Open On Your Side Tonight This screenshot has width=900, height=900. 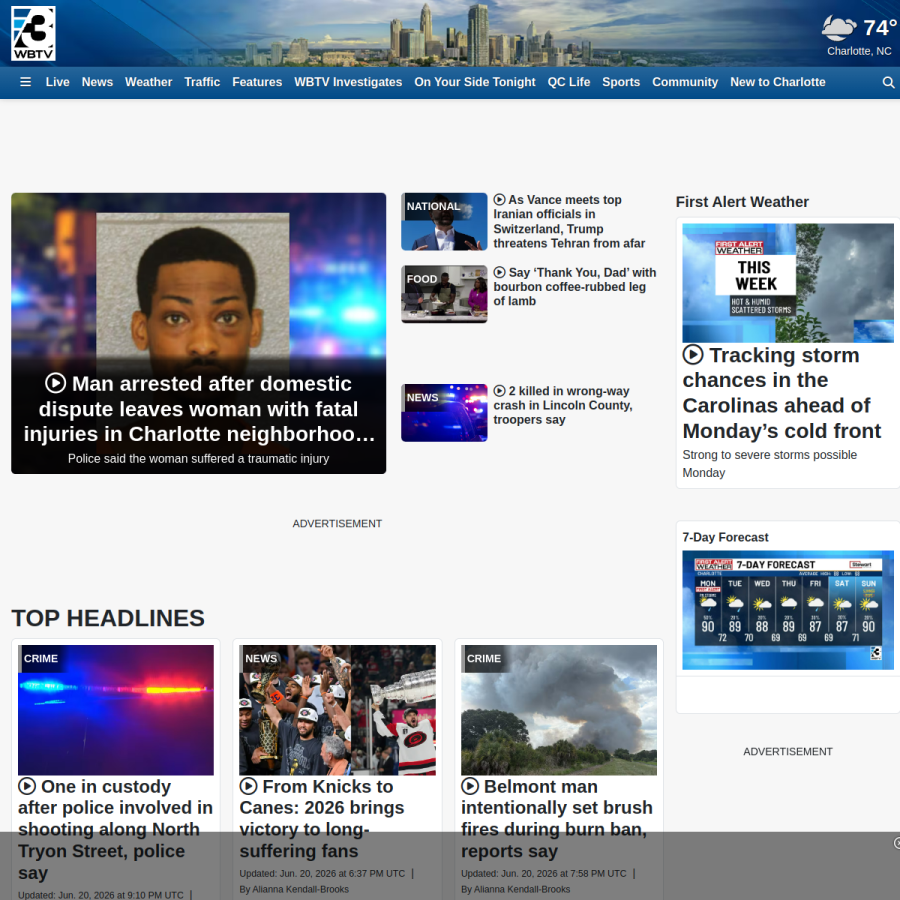point(475,82)
